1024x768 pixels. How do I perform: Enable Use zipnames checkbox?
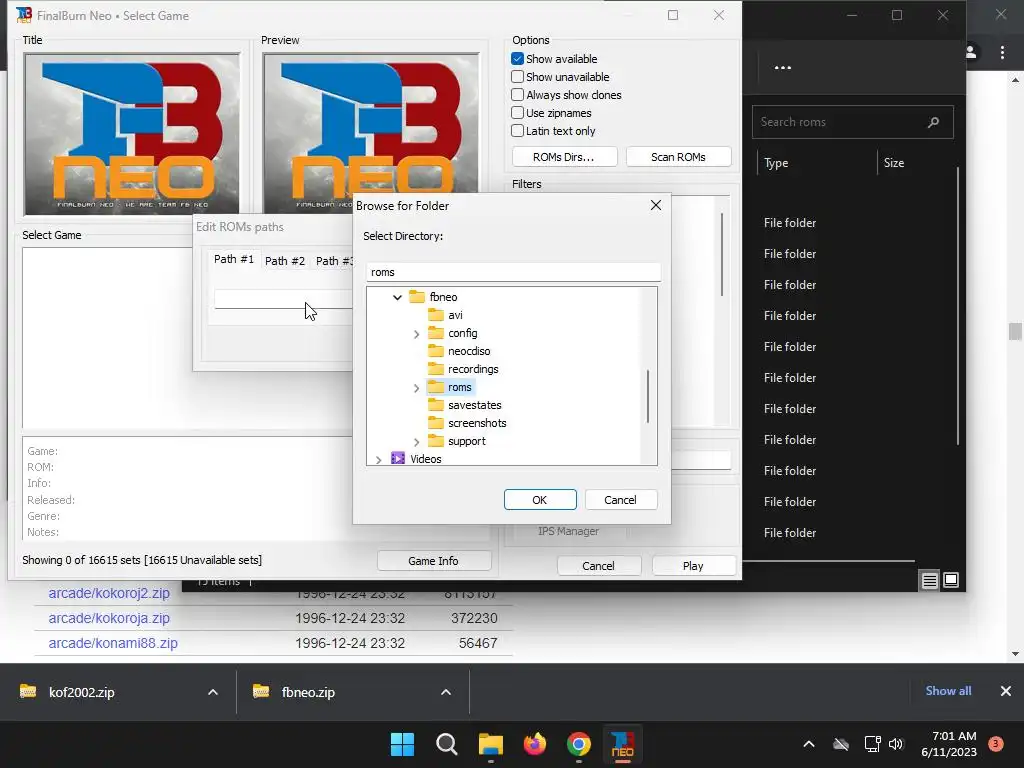[517, 113]
